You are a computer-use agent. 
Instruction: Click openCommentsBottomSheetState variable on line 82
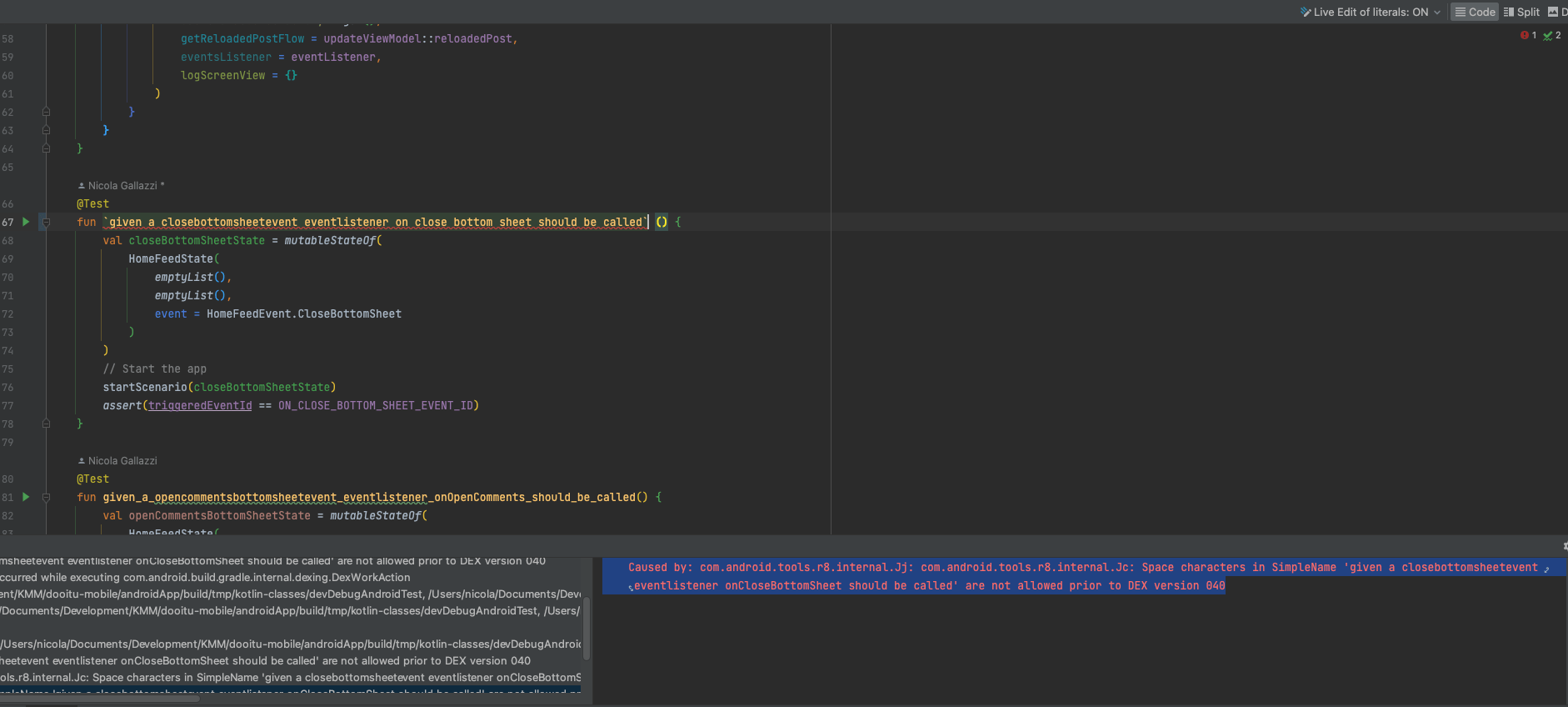[220, 515]
